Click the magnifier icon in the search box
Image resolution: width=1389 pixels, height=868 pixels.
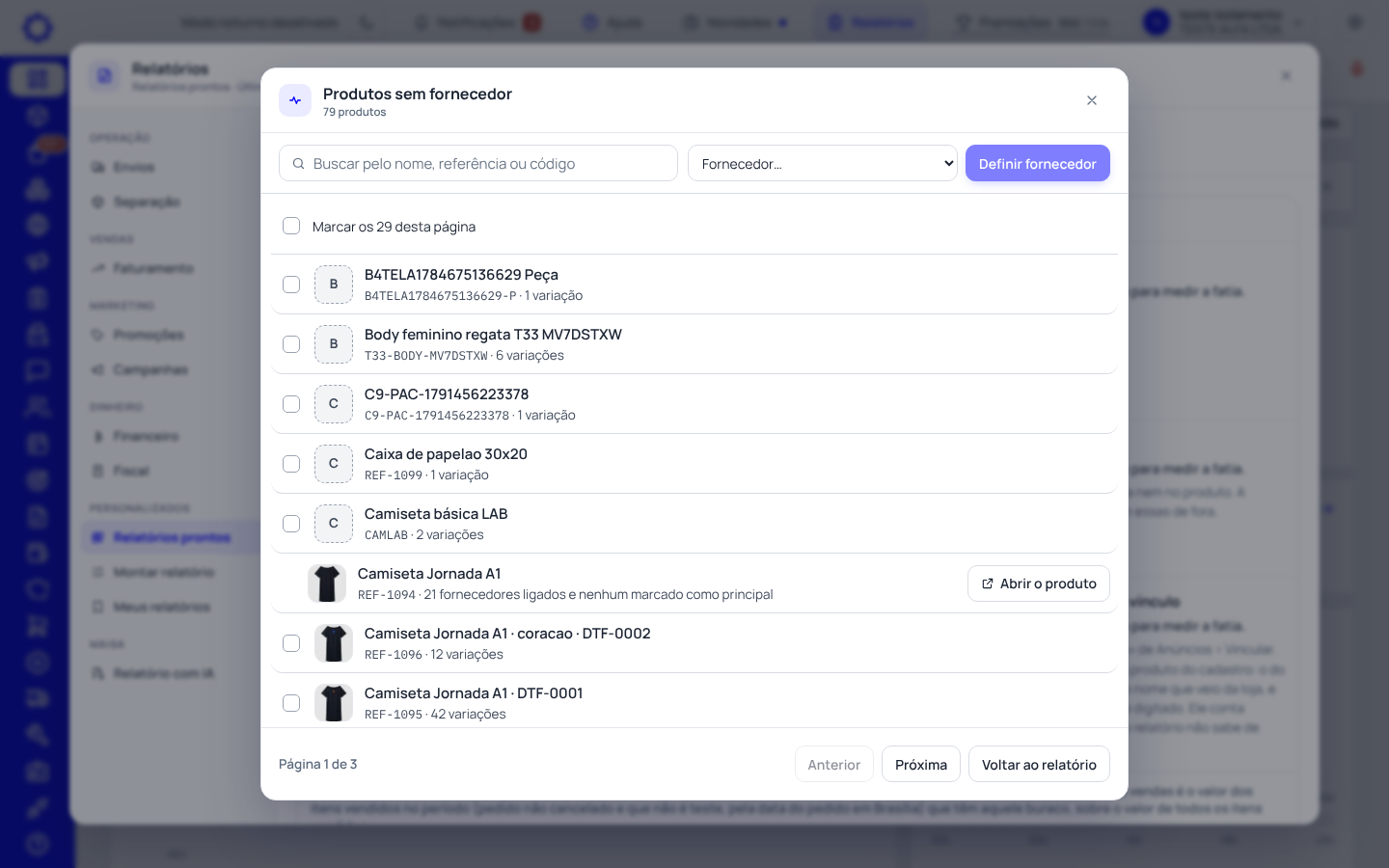pos(299,164)
